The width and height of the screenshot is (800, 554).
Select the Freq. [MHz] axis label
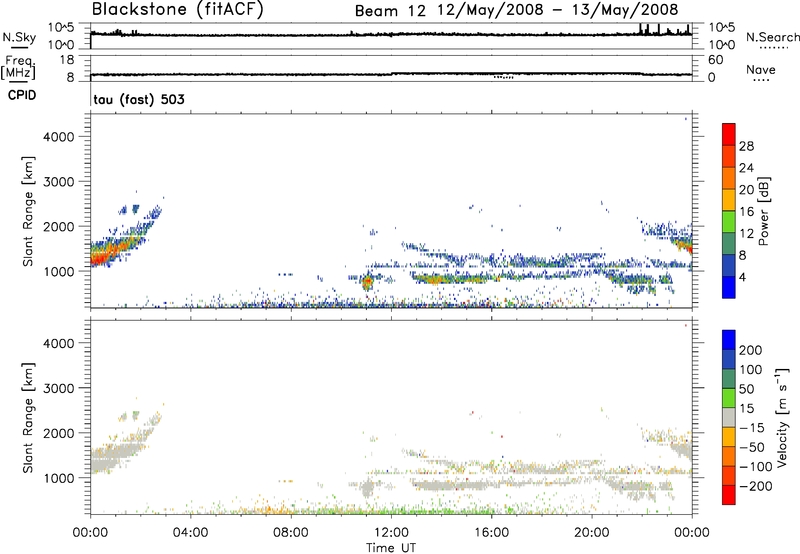[18, 67]
